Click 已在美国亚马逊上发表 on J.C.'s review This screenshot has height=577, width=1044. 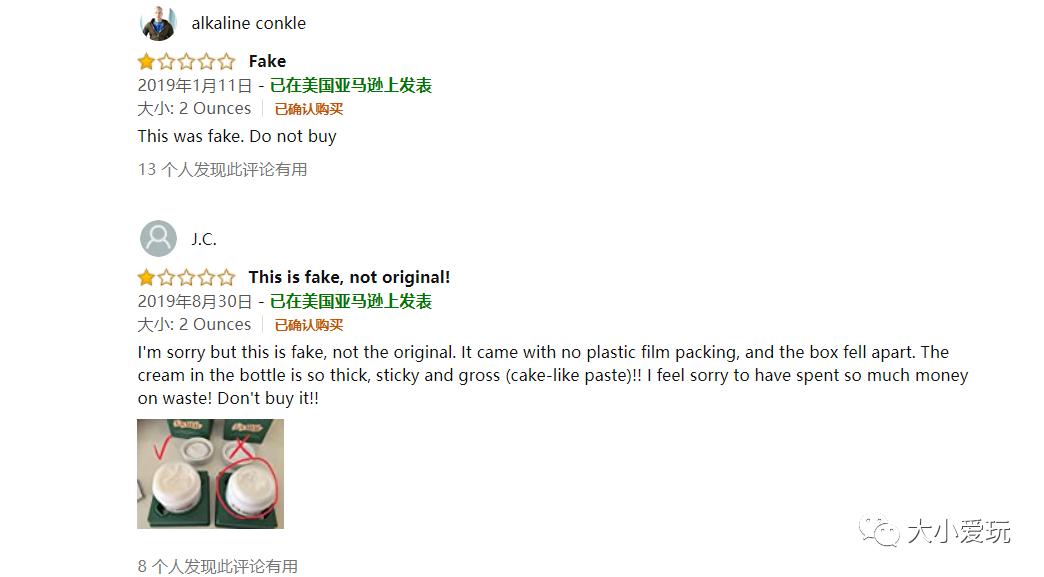click(351, 301)
